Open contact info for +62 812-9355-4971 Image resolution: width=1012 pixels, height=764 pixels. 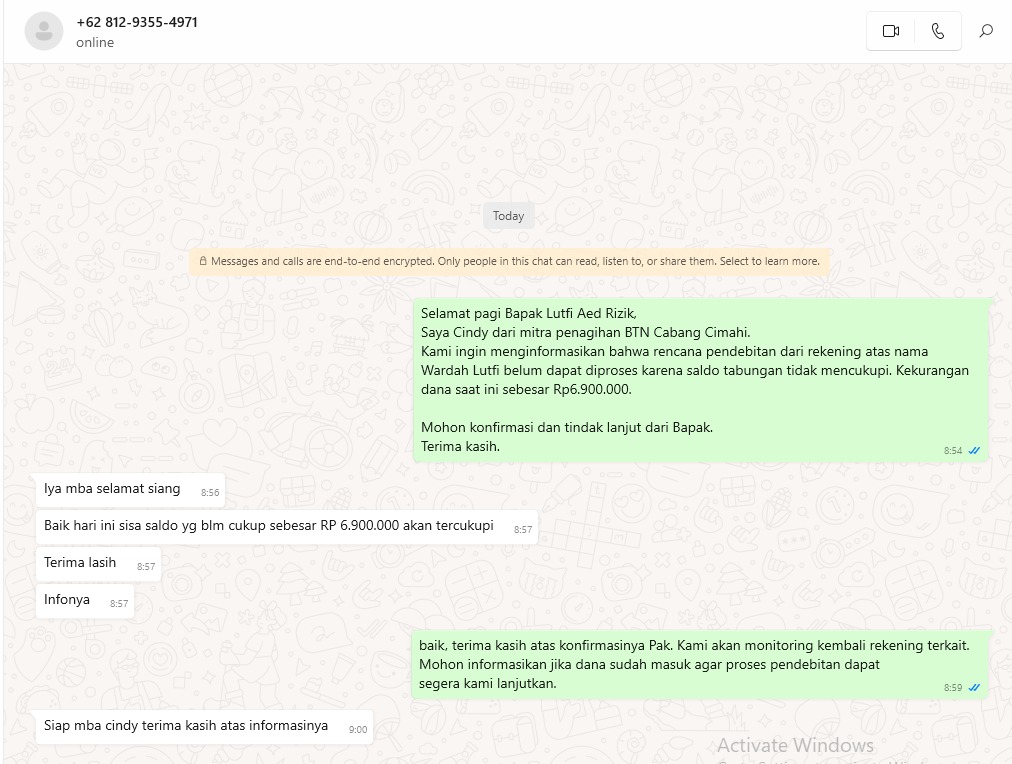(137, 22)
